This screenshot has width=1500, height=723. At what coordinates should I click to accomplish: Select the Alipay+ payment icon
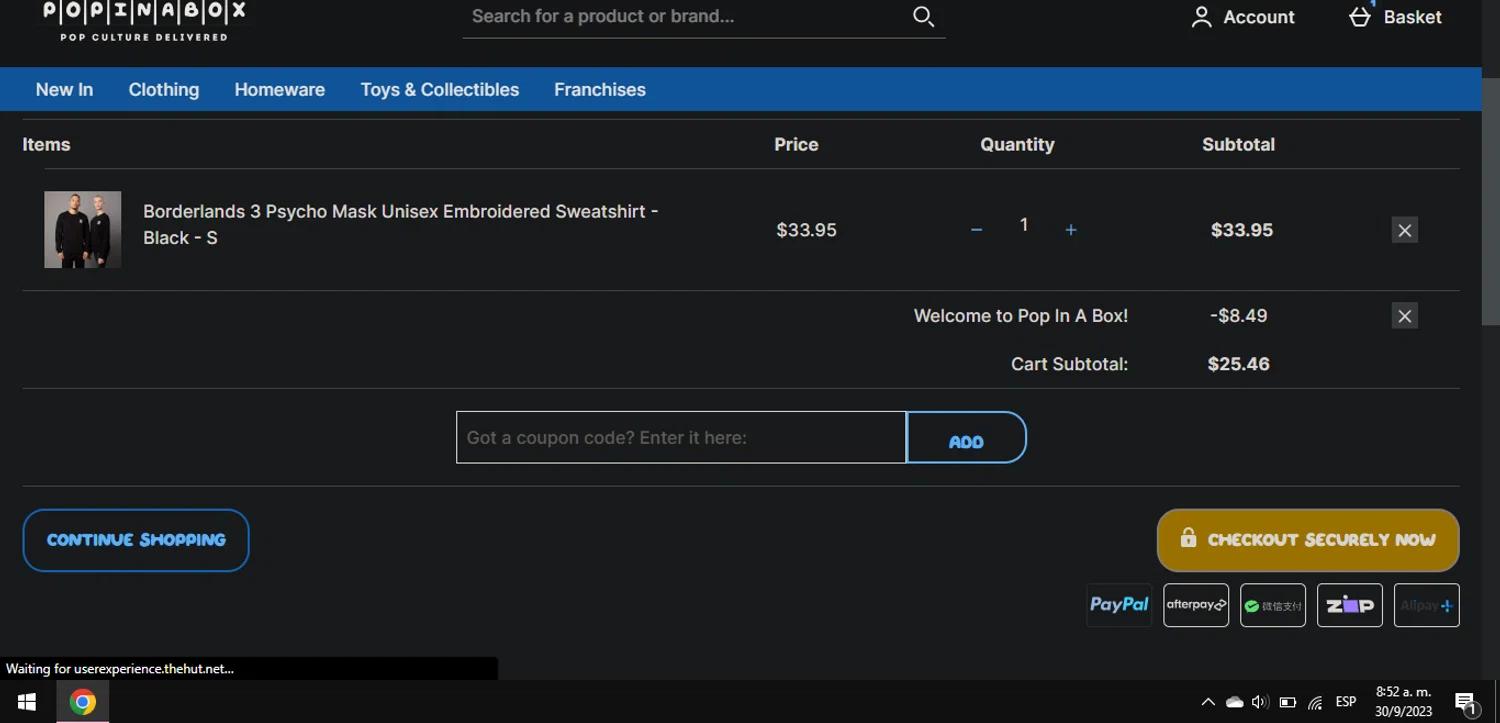(x=1427, y=605)
